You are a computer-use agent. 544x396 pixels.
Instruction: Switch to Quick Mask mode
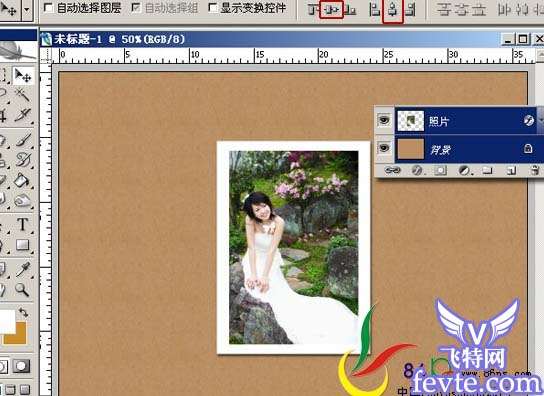22,366
